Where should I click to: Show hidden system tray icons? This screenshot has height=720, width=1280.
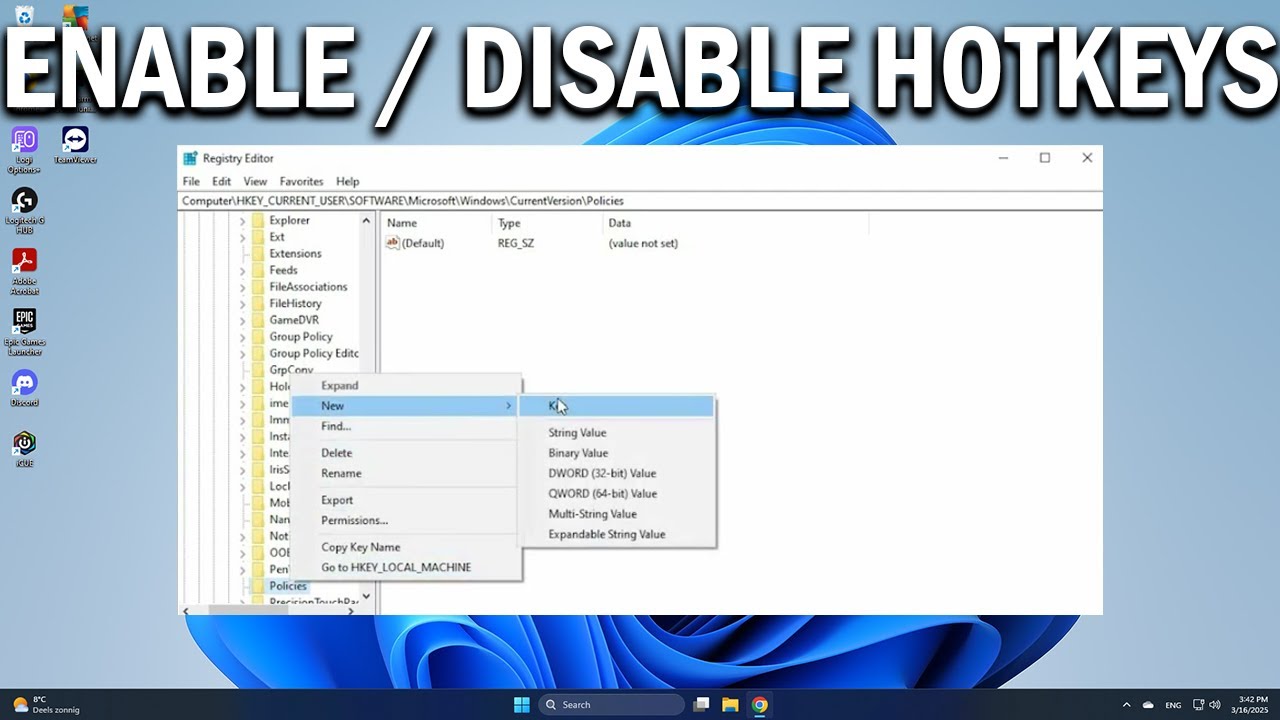pyautogui.click(x=1127, y=705)
